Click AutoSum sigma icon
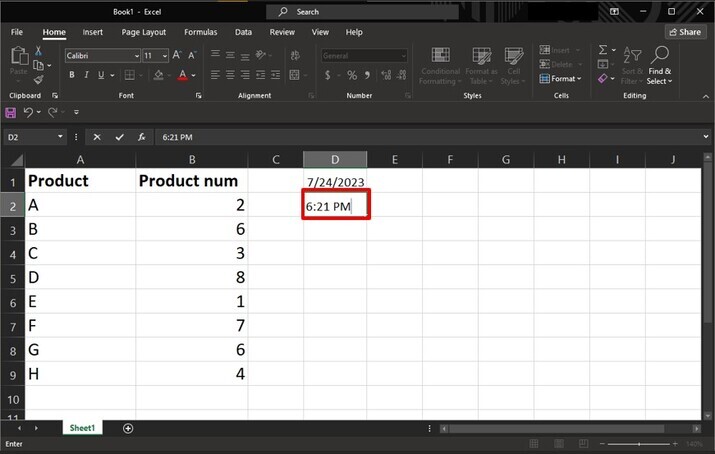Image resolution: width=715 pixels, height=454 pixels. pos(603,50)
